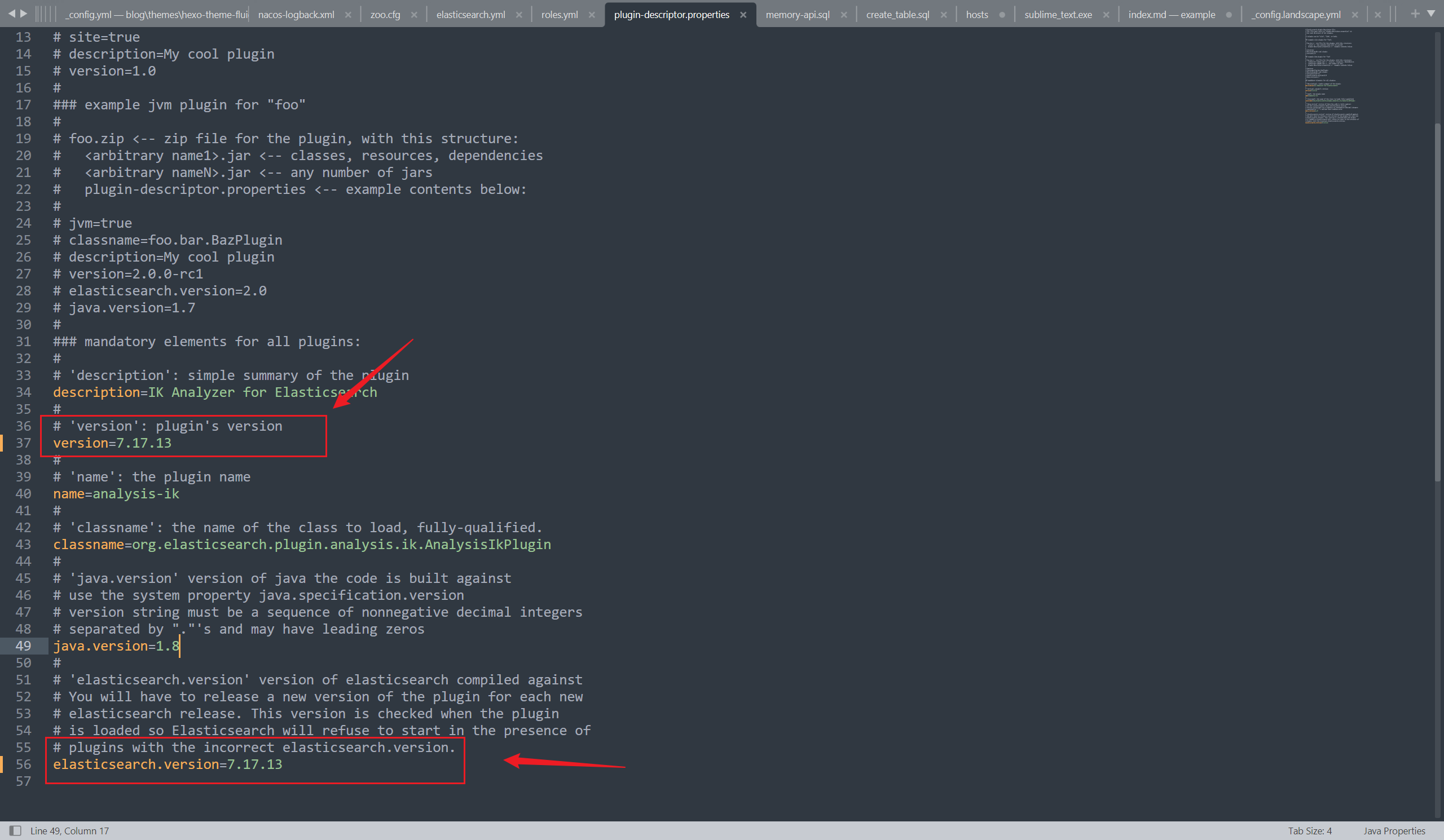The image size is (1444, 840).
Task: Click line number 13 in the gutter
Action: point(23,37)
